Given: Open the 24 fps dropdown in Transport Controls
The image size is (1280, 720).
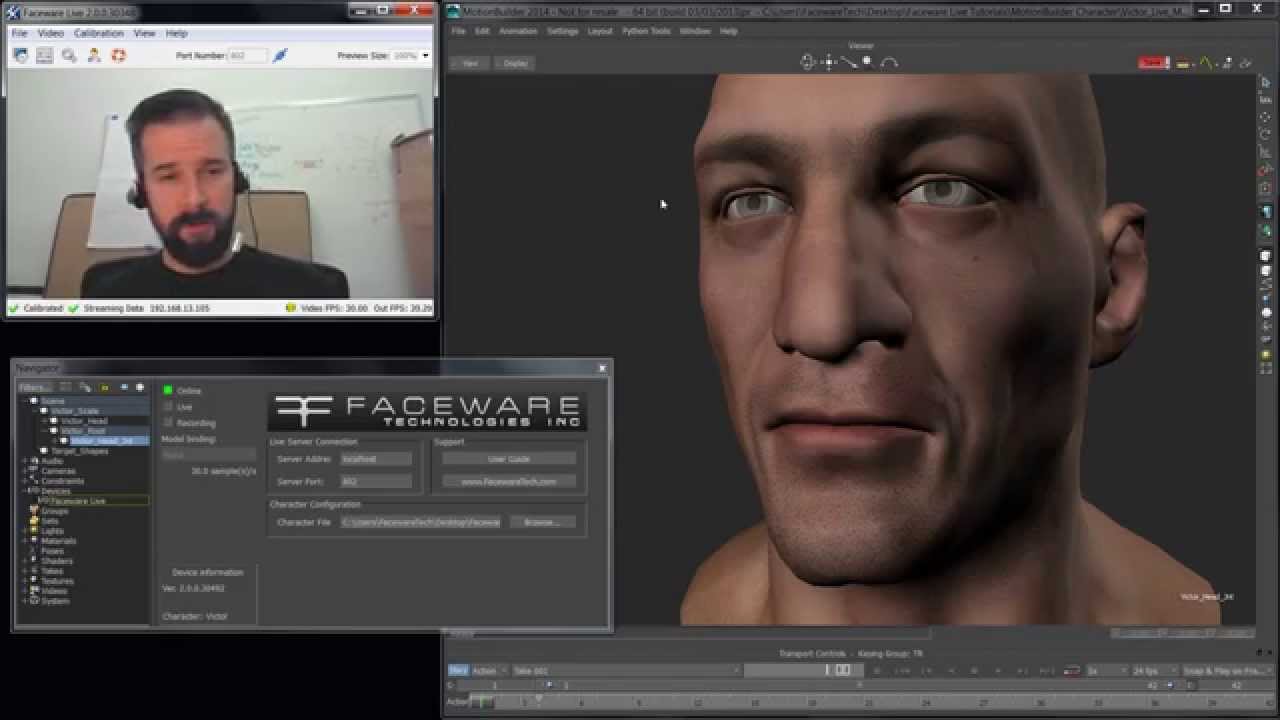Looking at the screenshot, I should click(x=1154, y=670).
